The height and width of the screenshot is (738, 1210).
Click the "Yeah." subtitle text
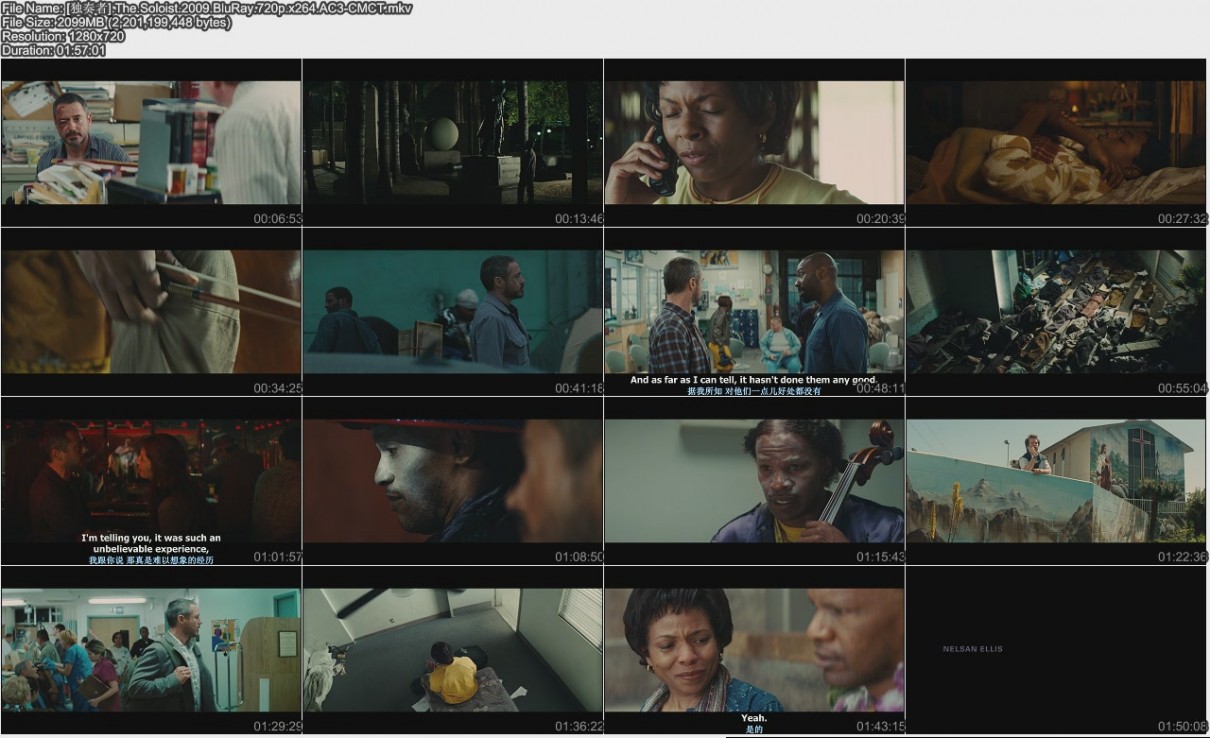coord(754,718)
